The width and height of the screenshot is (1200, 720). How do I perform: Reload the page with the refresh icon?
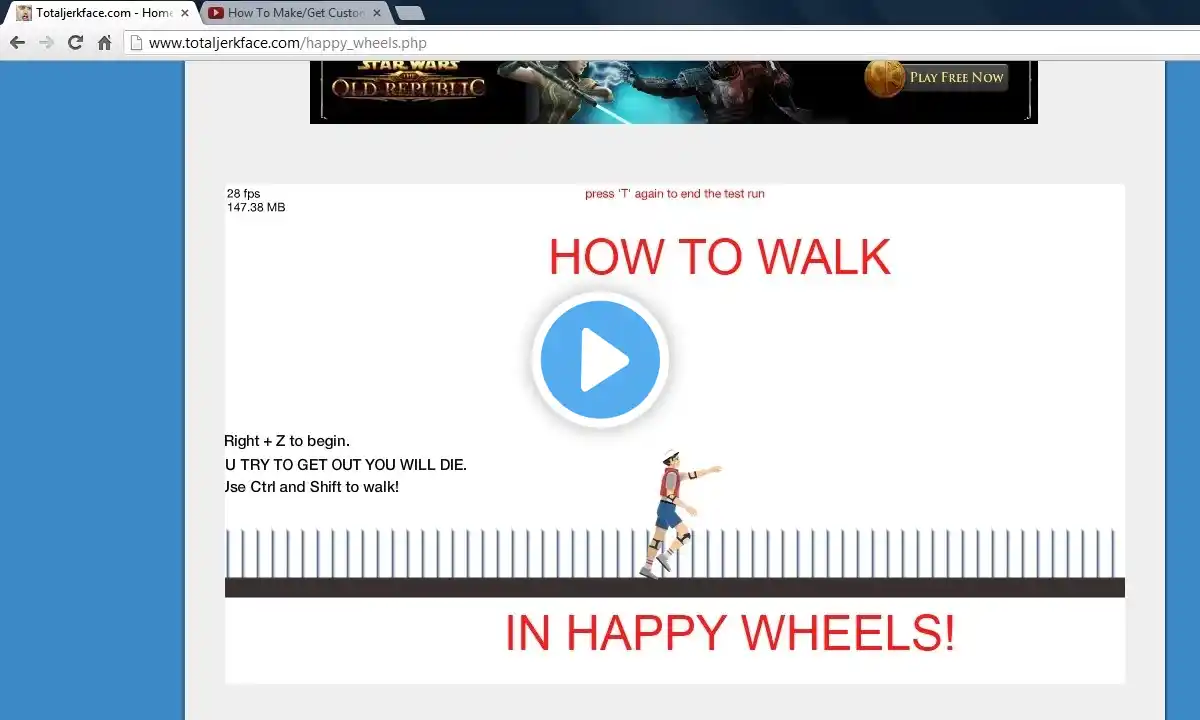(75, 43)
